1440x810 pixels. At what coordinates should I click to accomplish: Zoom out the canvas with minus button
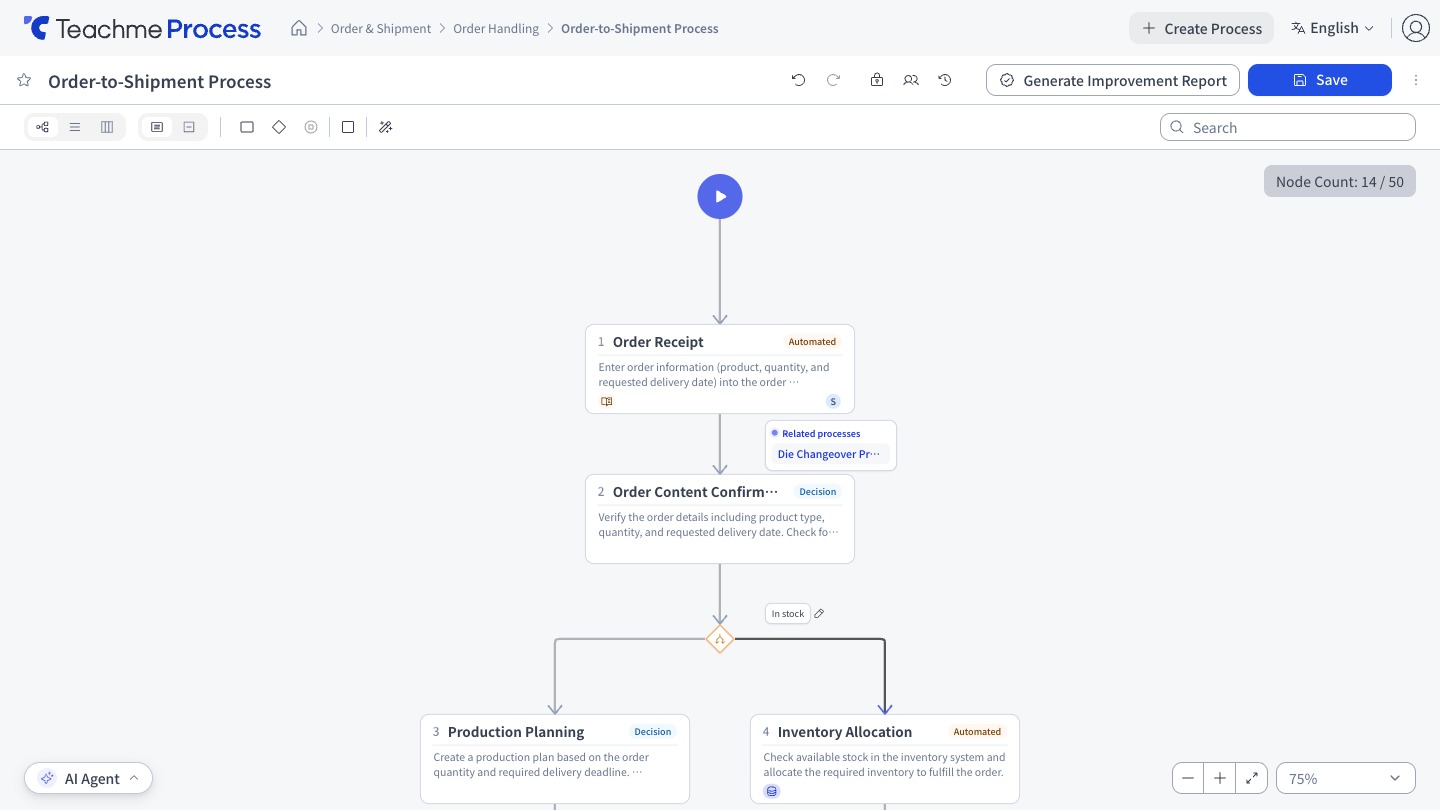click(x=1188, y=778)
